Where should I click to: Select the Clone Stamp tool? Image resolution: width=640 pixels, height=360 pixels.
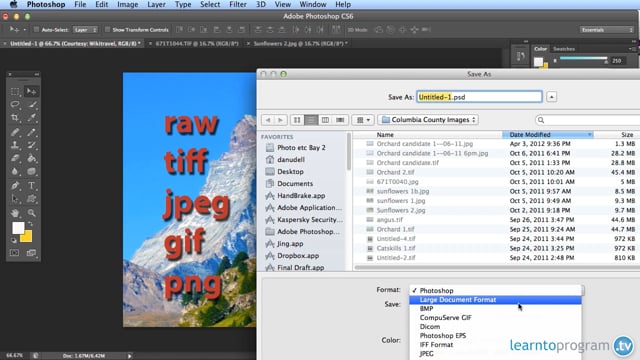15,145
